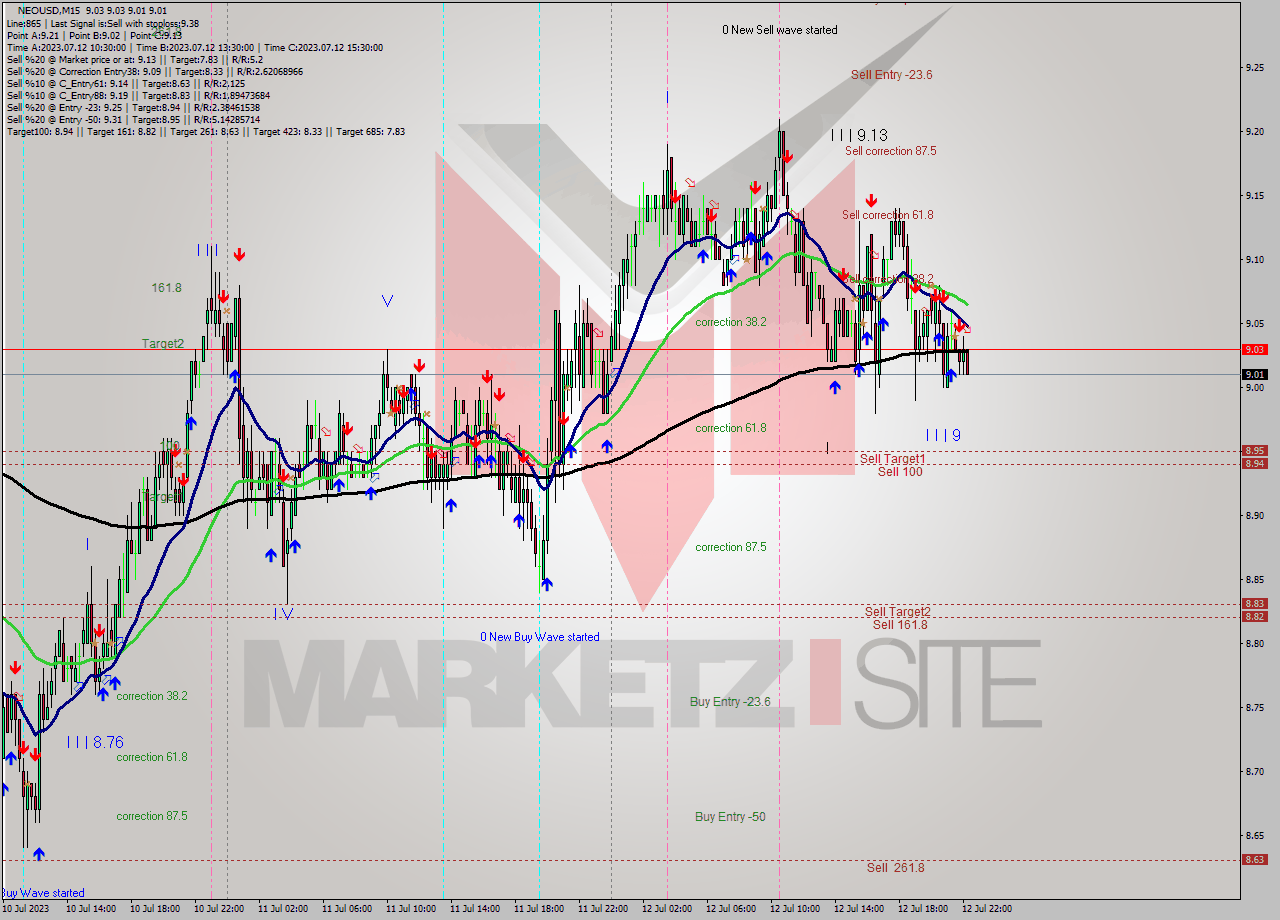Click the red 8.83 price tag

point(1255,604)
